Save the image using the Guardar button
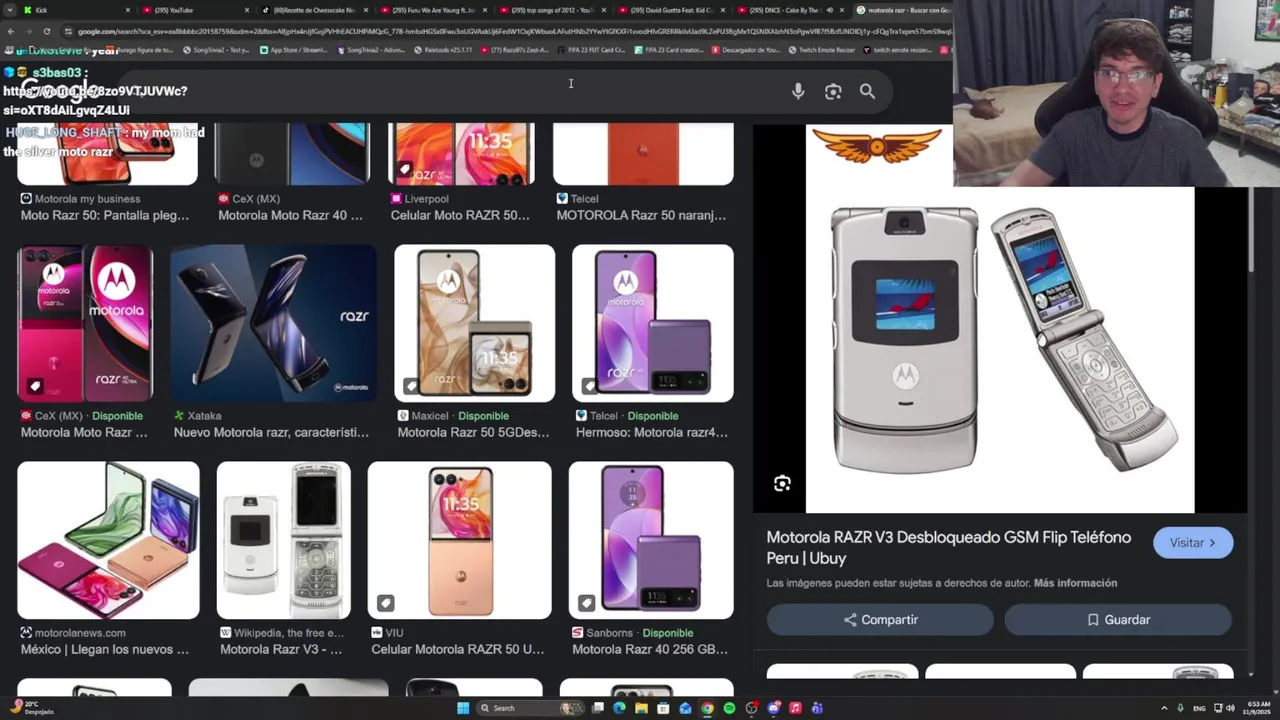The height and width of the screenshot is (720, 1280). tap(1118, 620)
